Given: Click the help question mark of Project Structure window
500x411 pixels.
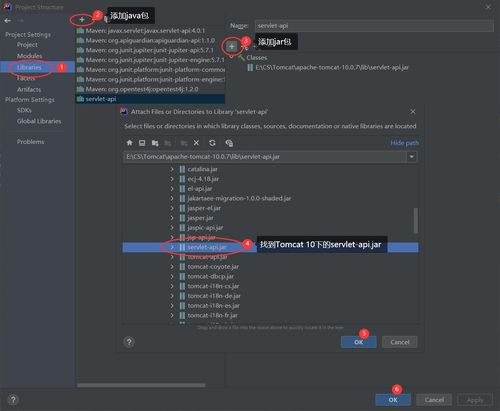Looking at the screenshot, I should (x=13, y=400).
